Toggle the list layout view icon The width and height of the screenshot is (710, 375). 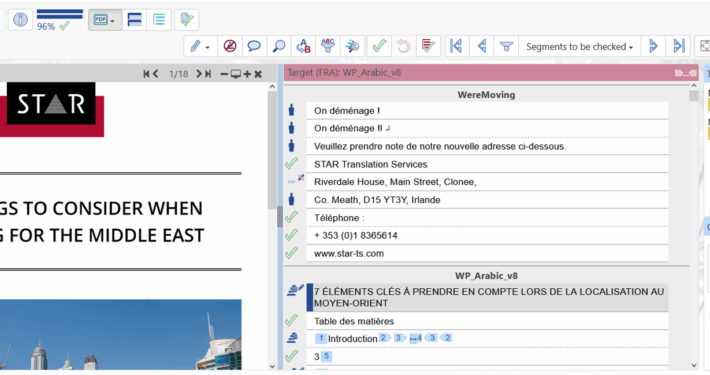[x=159, y=19]
